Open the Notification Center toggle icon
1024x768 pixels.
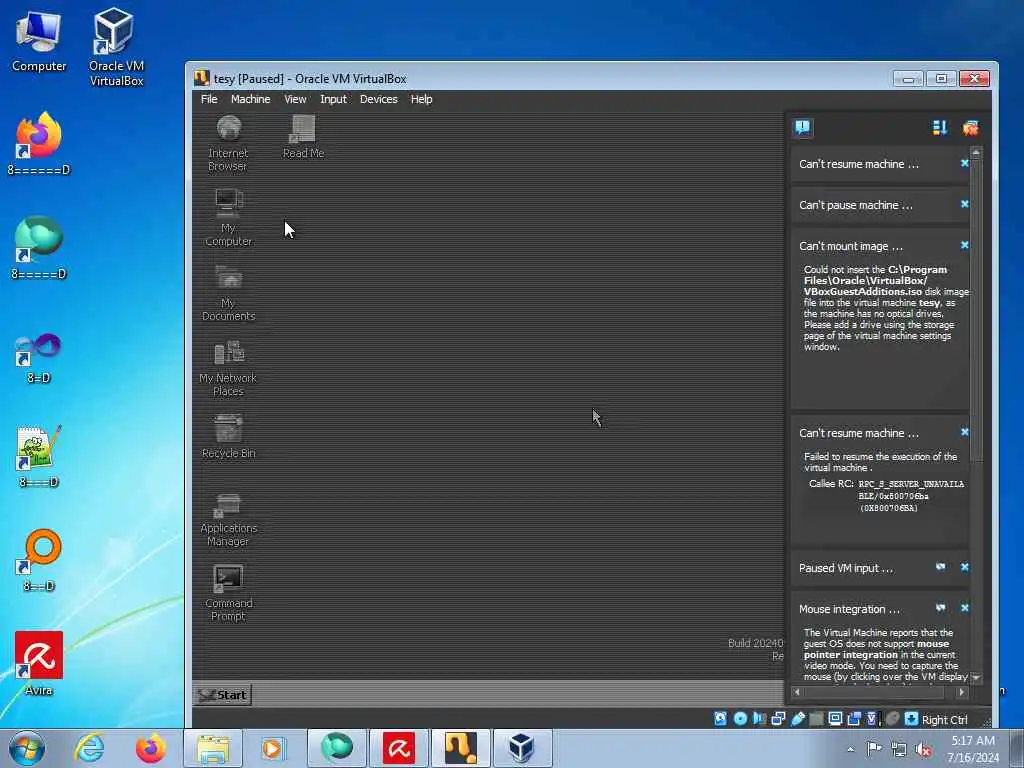tap(803, 127)
